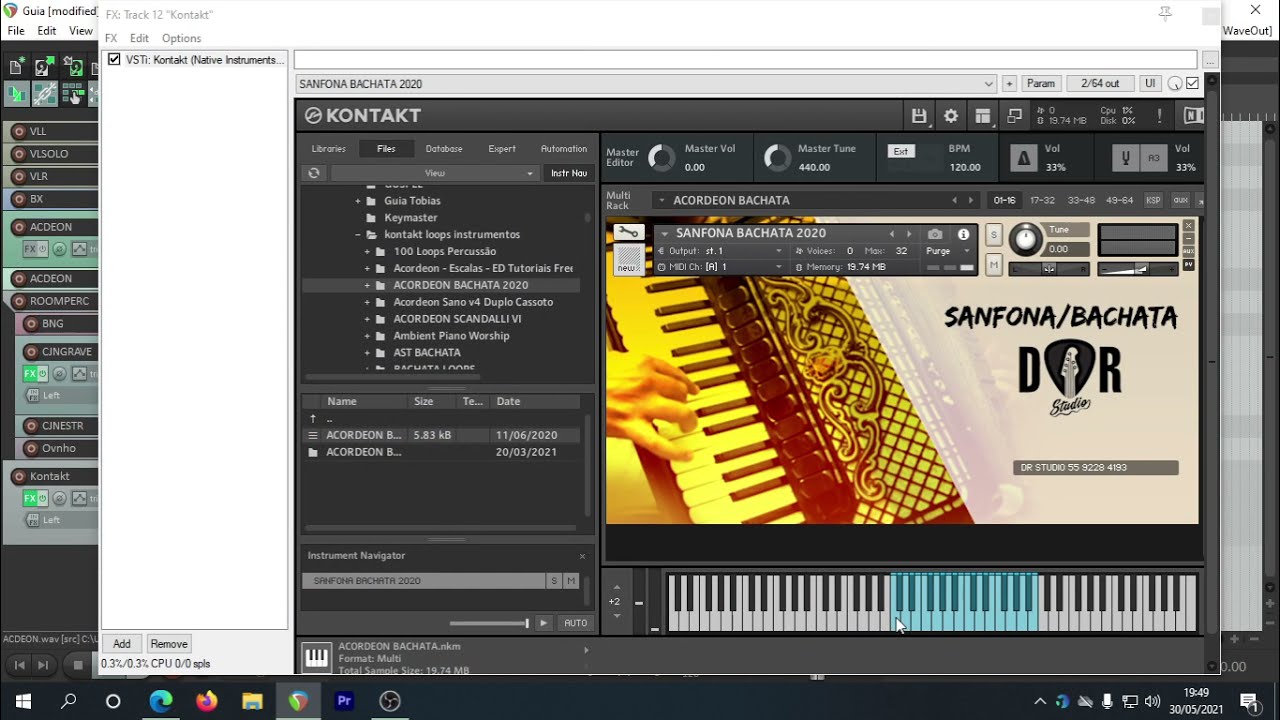This screenshot has height=720, width=1280.
Task: Switch to the Expert tab
Action: [x=502, y=149]
